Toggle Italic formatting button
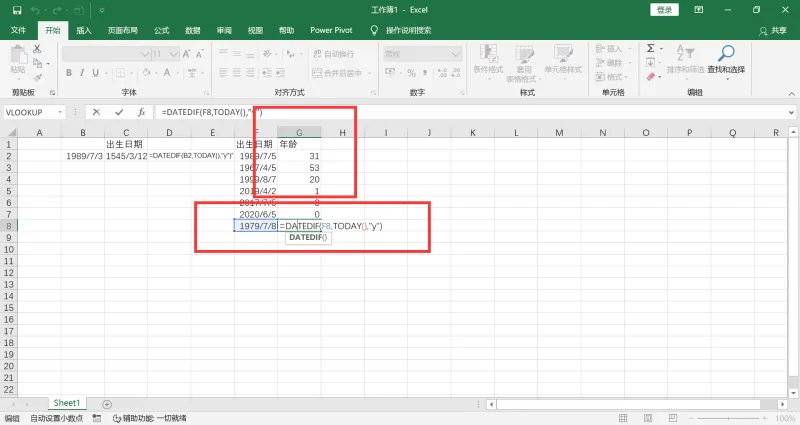This screenshot has width=800, height=425. [82, 73]
